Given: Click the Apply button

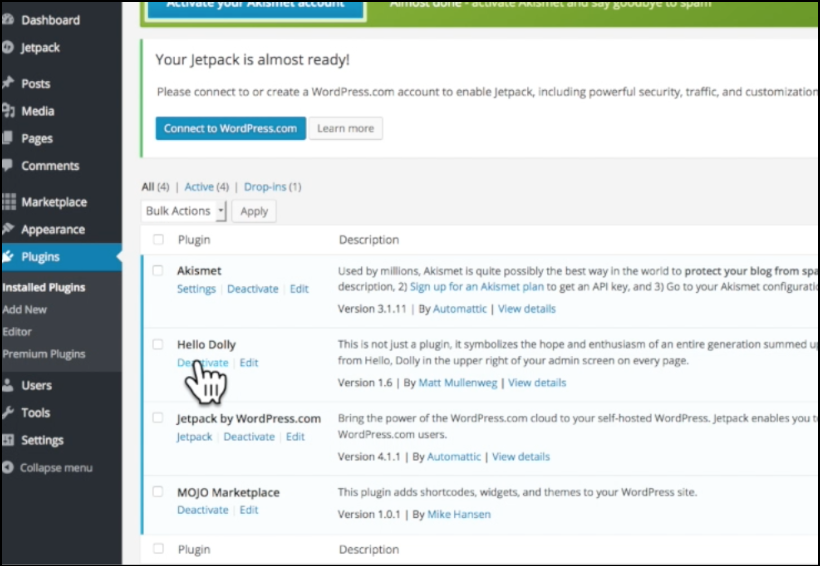Looking at the screenshot, I should click(254, 211).
